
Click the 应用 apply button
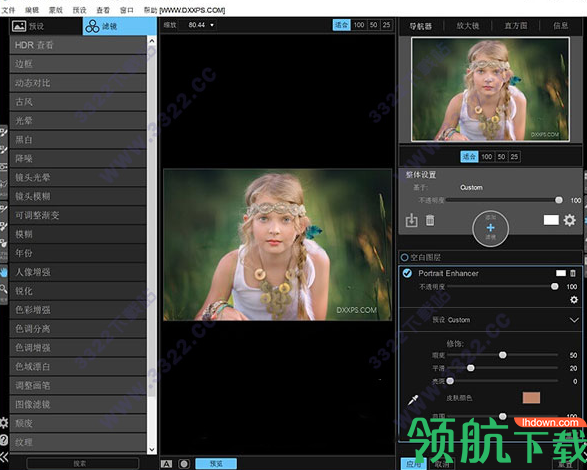click(413, 464)
